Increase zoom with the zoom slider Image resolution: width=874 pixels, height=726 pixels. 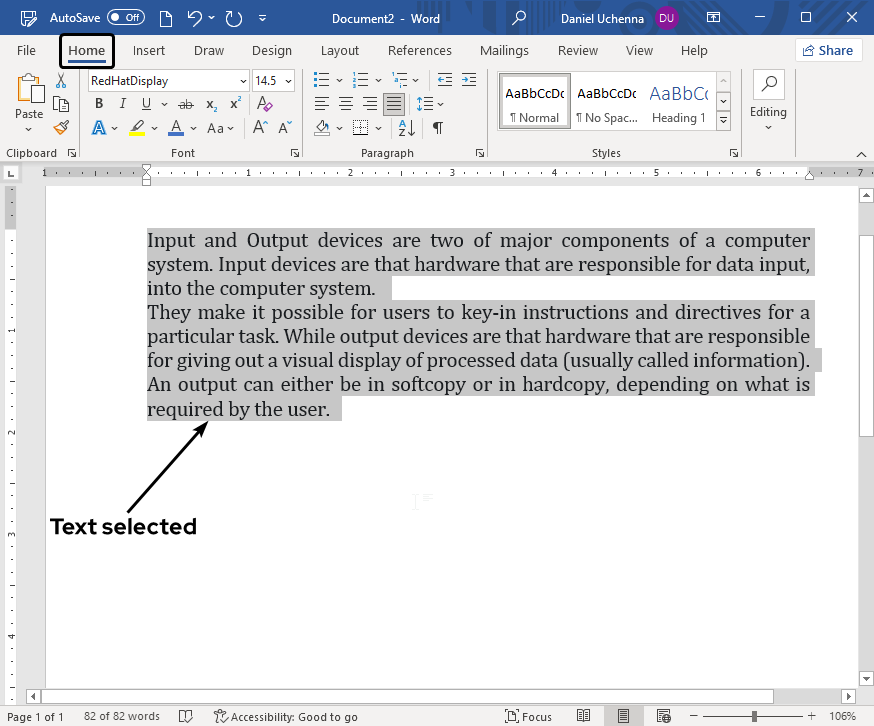tap(814, 716)
